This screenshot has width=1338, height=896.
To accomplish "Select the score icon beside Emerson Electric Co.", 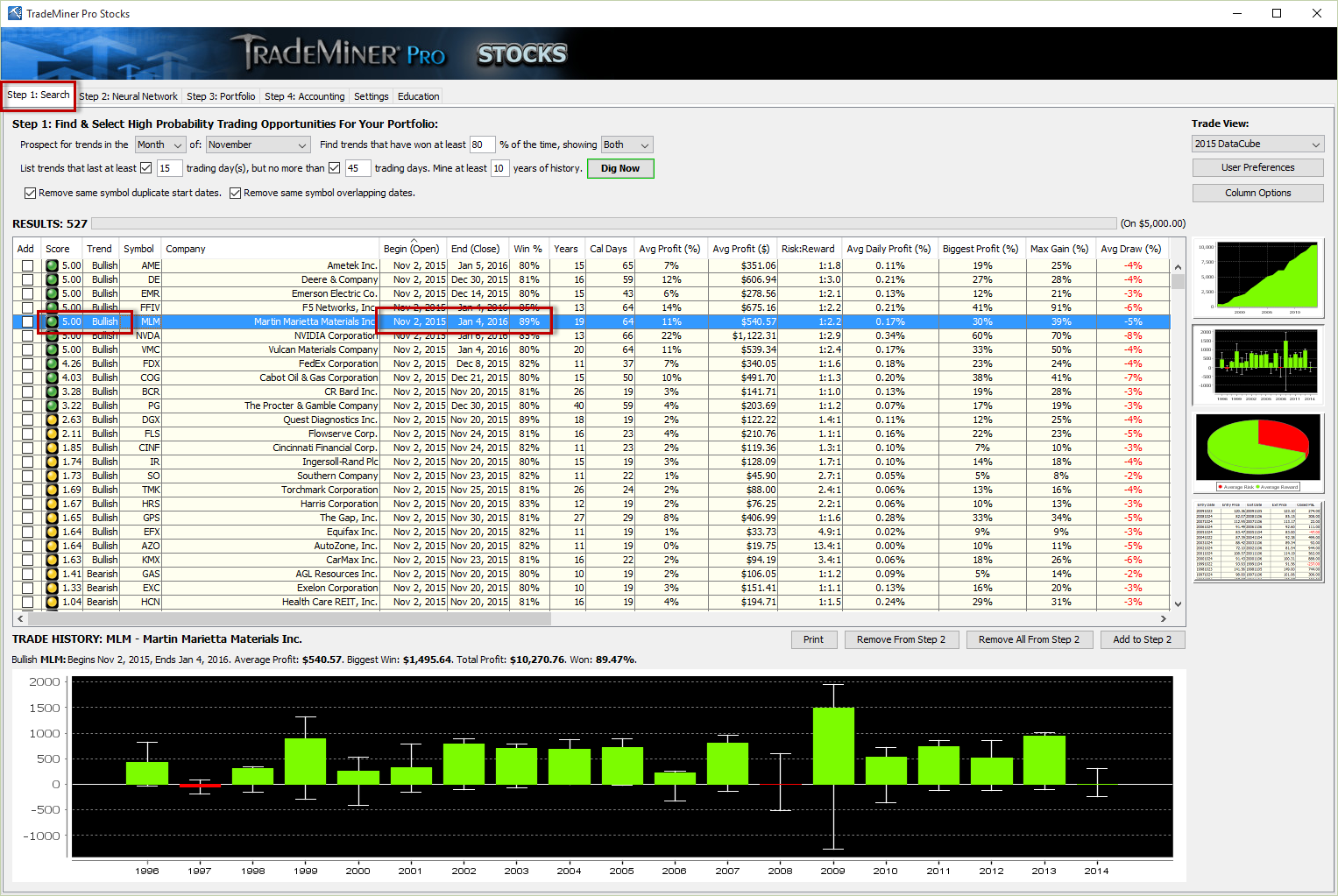I will coord(52,293).
